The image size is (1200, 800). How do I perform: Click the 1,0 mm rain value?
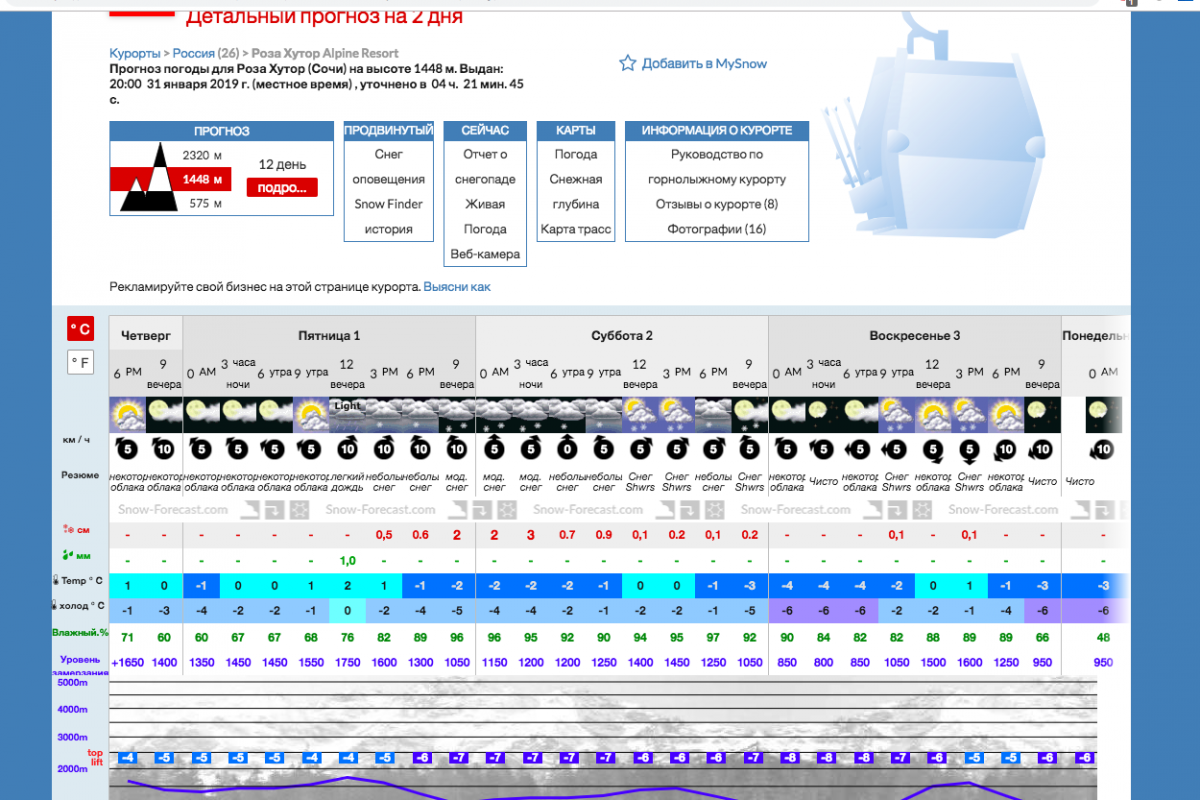point(348,560)
